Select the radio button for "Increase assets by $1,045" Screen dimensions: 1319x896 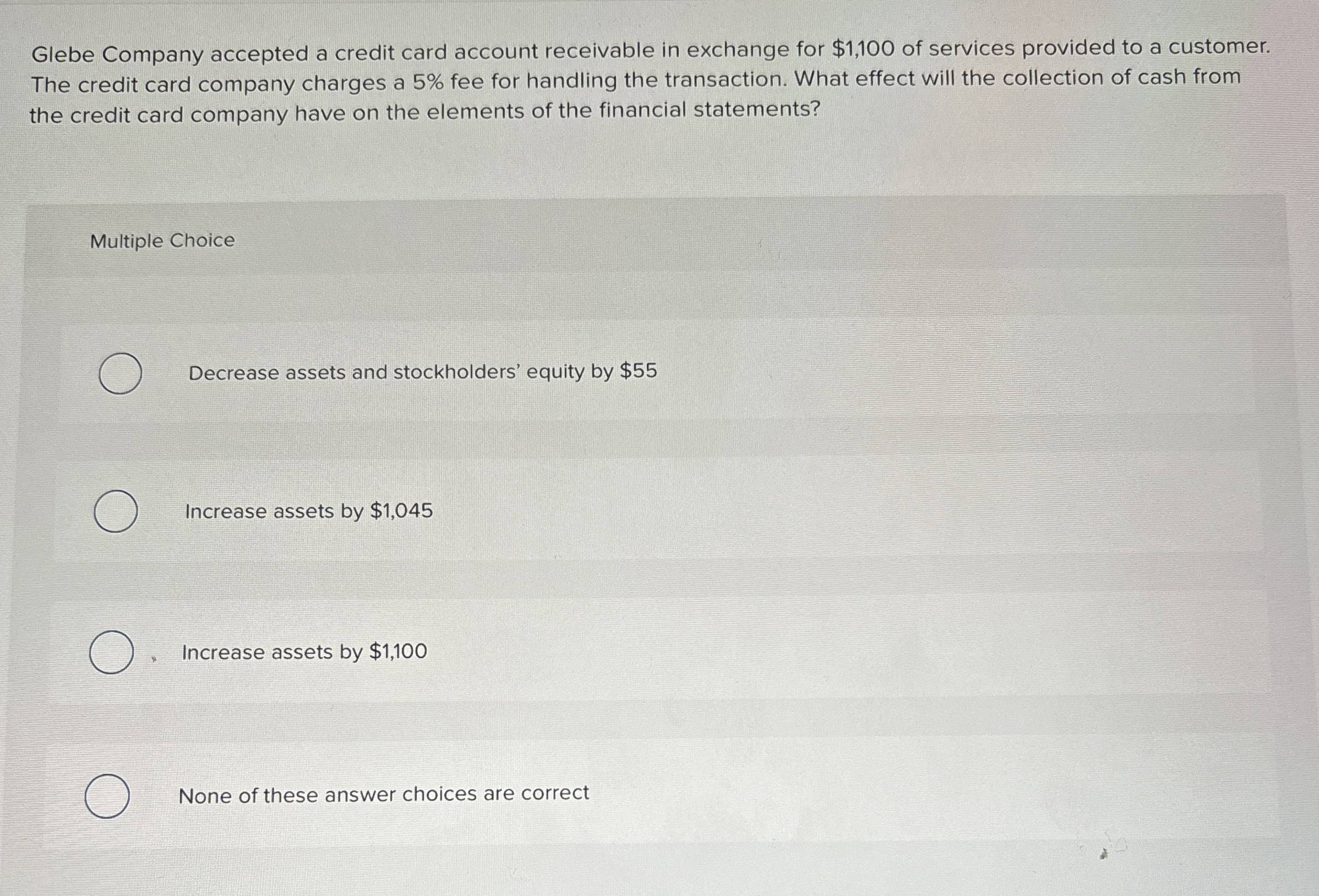[116, 511]
